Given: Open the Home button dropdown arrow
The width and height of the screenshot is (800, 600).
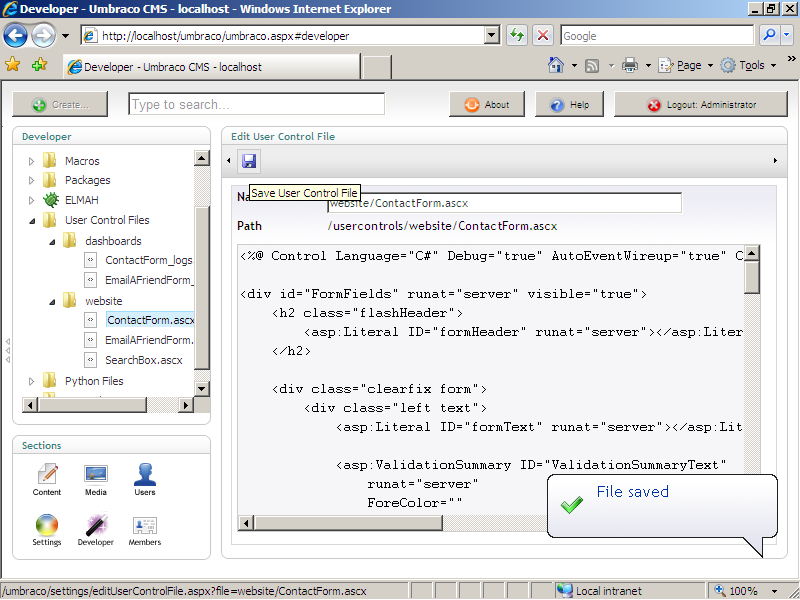Looking at the screenshot, I should click(x=574, y=66).
